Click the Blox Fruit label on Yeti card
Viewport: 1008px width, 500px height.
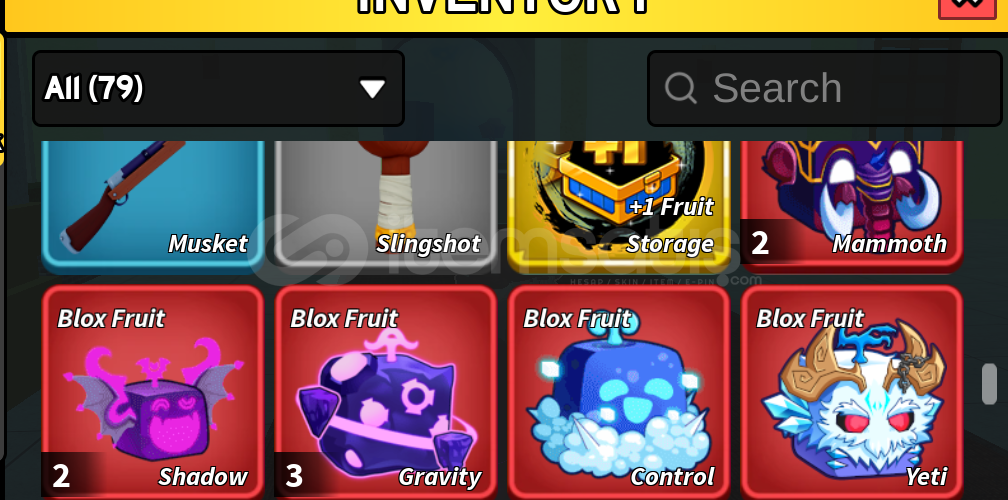point(810,319)
